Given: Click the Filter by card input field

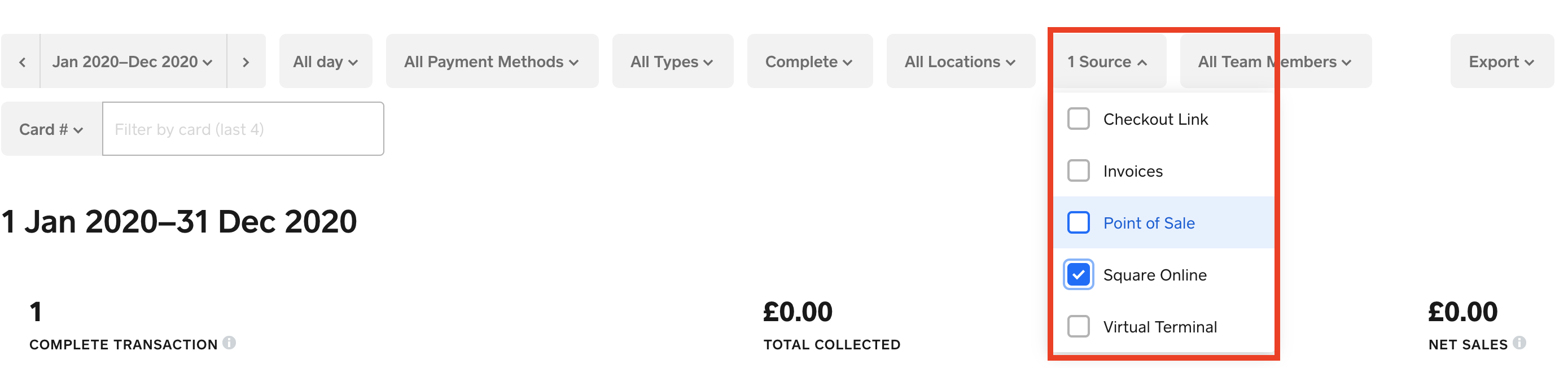Looking at the screenshot, I should (242, 130).
